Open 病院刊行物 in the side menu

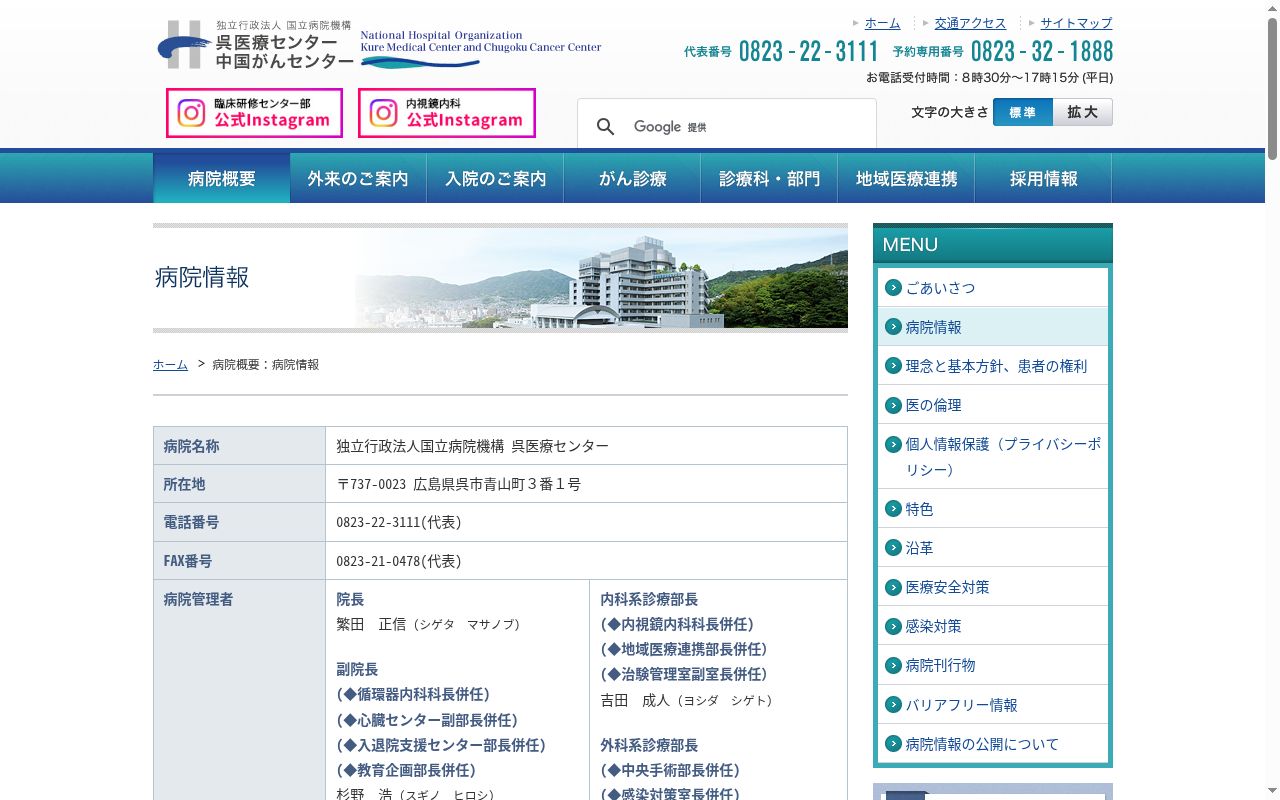coord(993,665)
